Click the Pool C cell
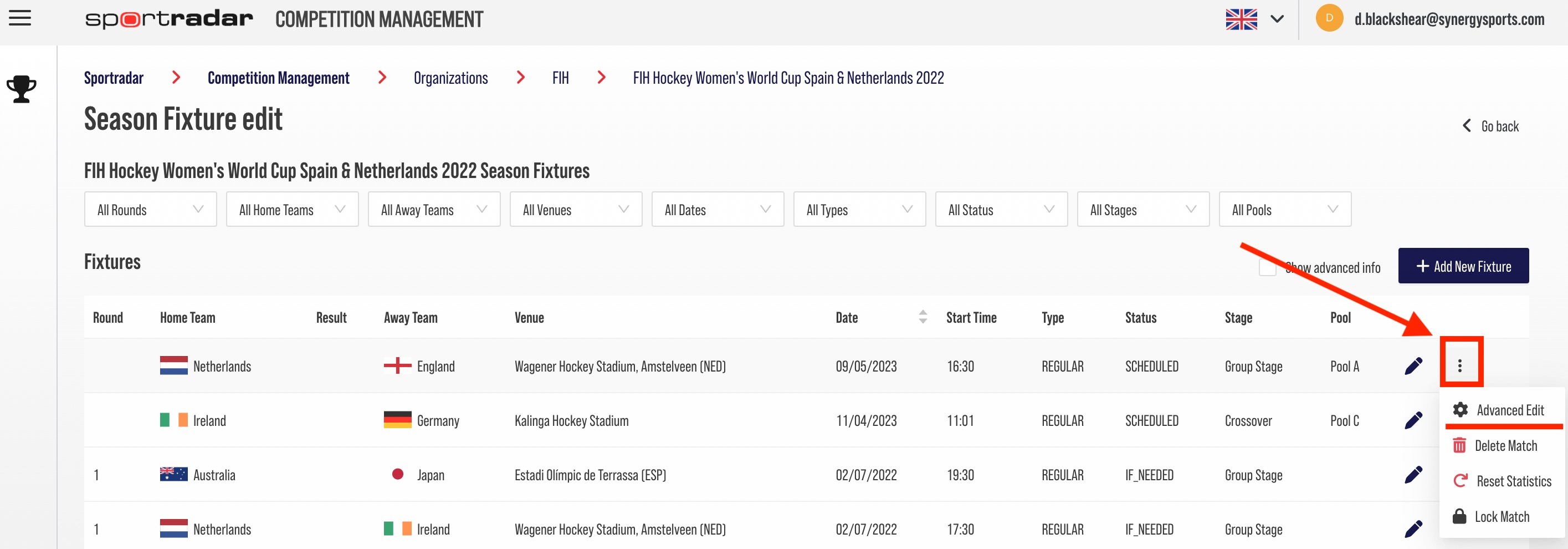Viewport: 1568px width, 549px height. [x=1345, y=420]
